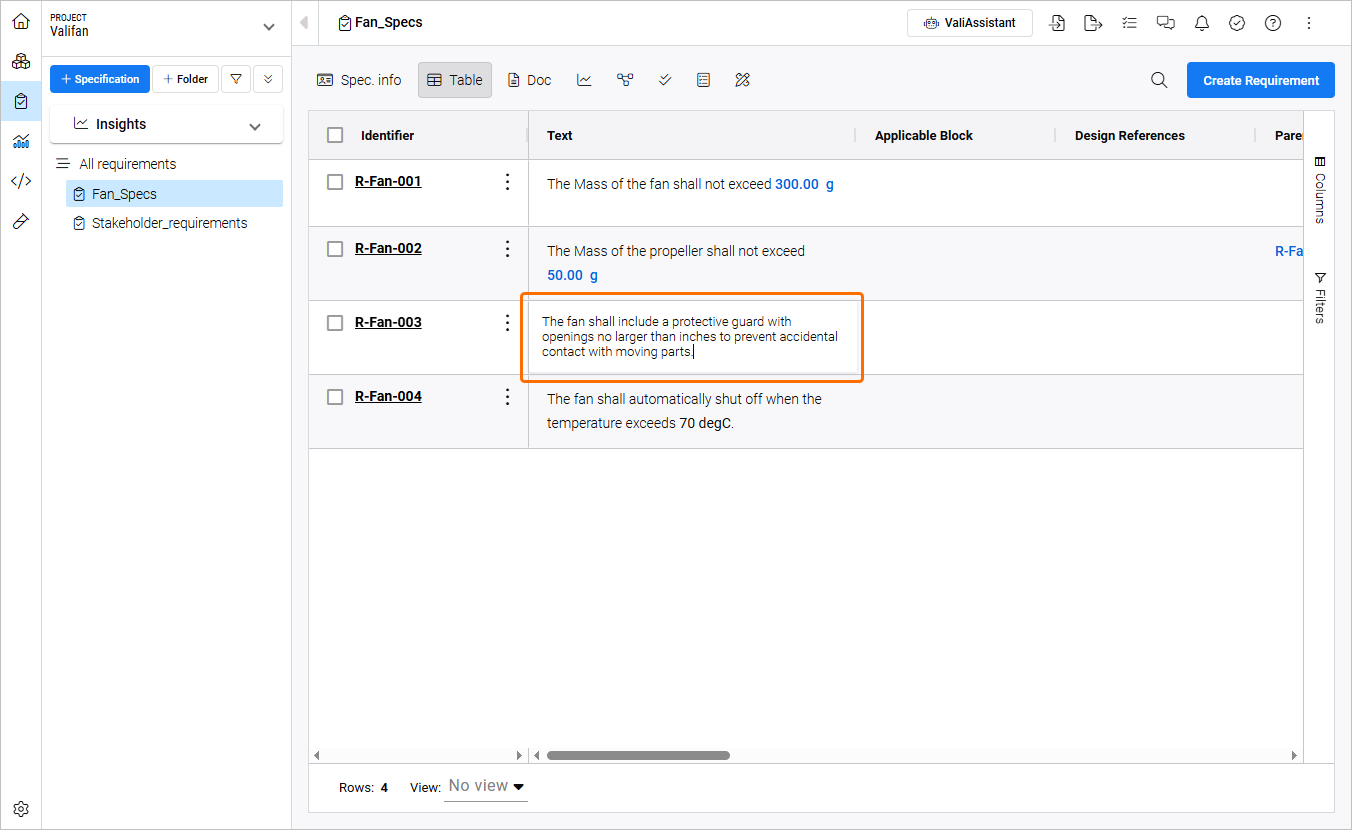Screen dimensions: 1352x830
Task: Click the circled checkmark icon in header
Action: coord(1237,23)
